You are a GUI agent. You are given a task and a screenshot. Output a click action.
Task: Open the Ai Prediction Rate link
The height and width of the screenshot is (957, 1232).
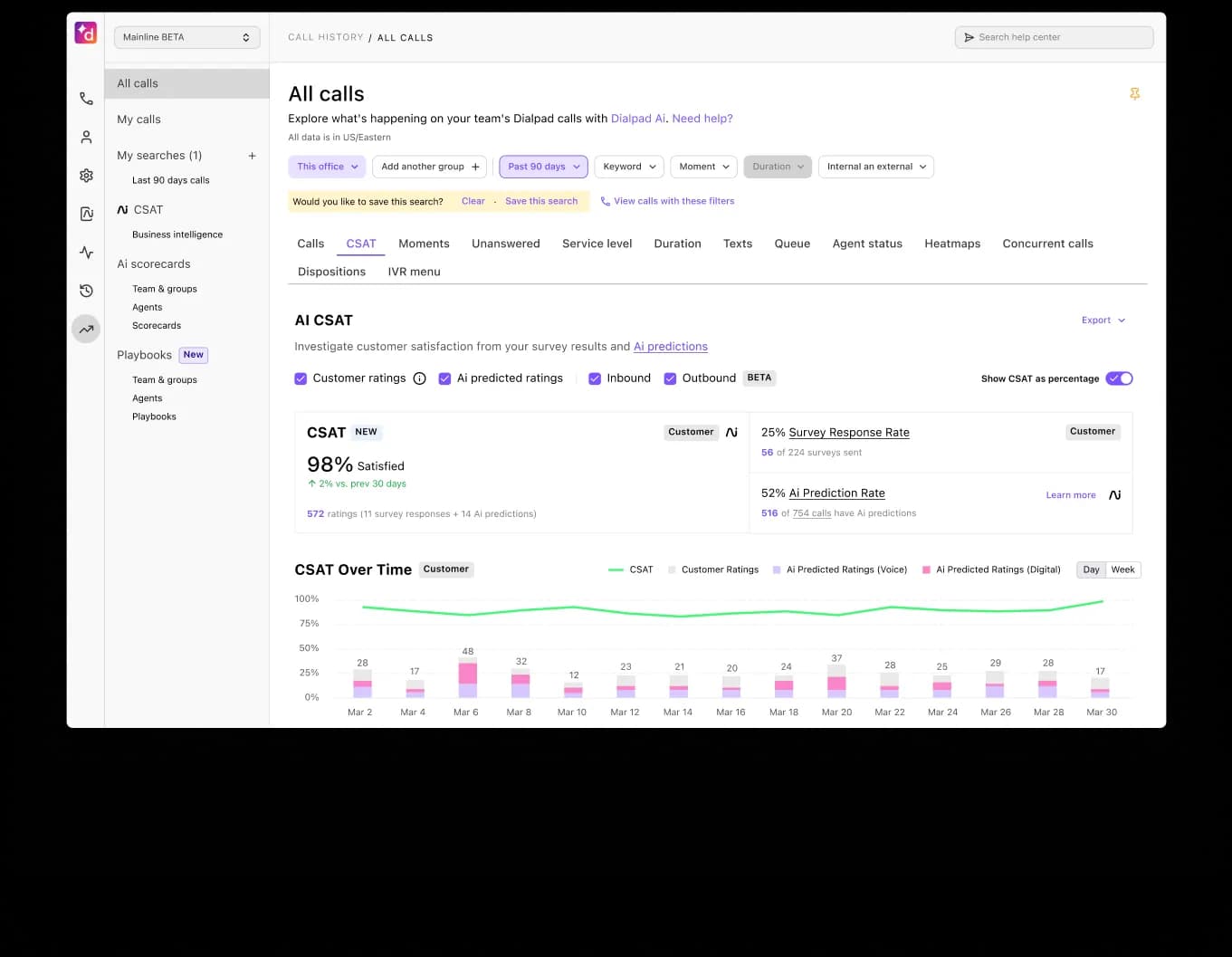(836, 493)
